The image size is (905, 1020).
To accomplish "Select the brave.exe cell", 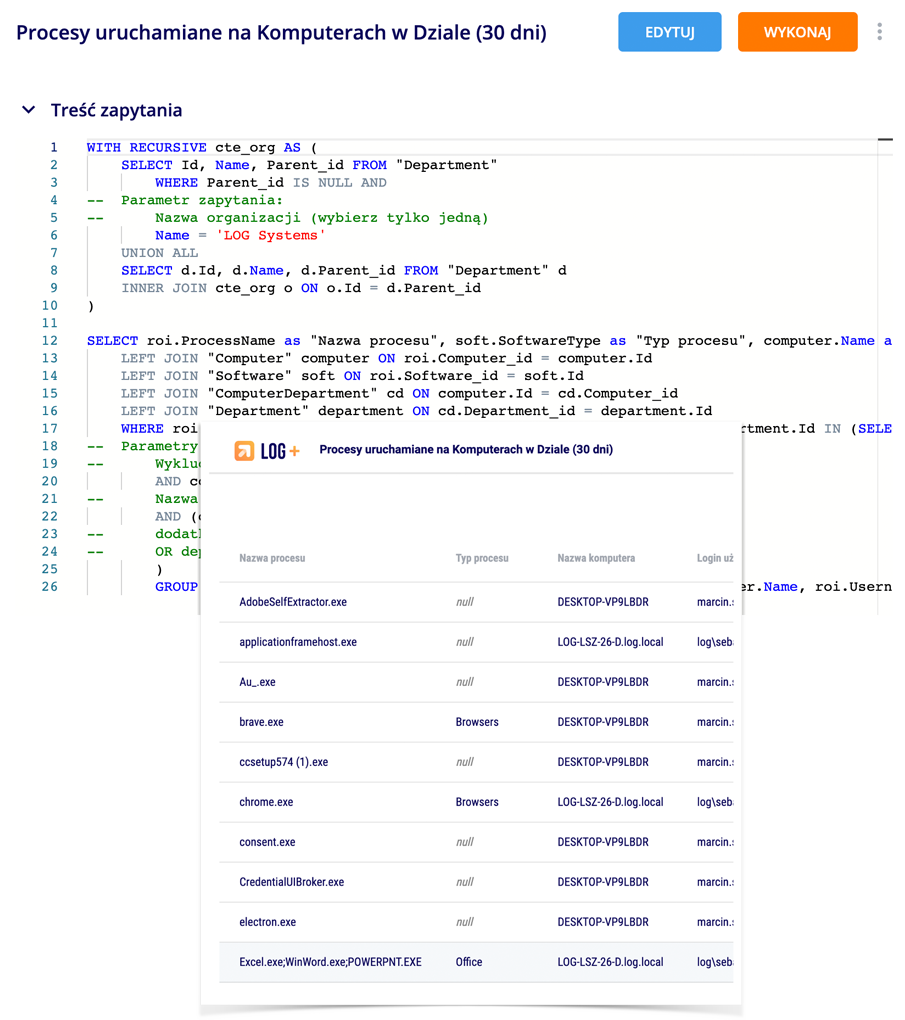I will pyautogui.click(x=261, y=722).
